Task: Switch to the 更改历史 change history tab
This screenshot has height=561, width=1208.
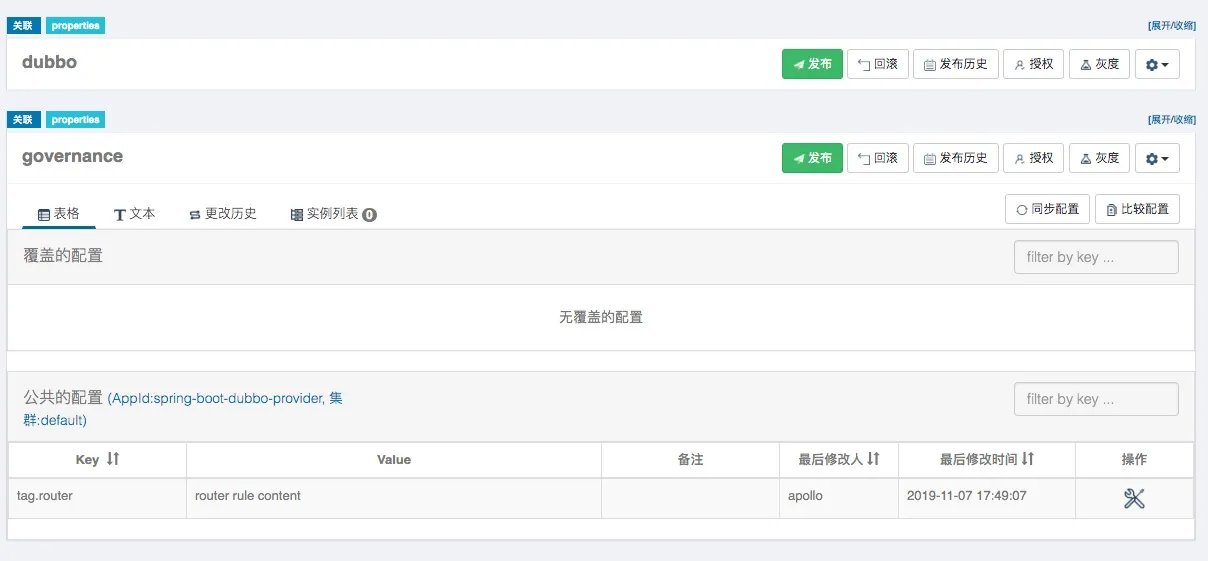Action: pyautogui.click(x=223, y=214)
